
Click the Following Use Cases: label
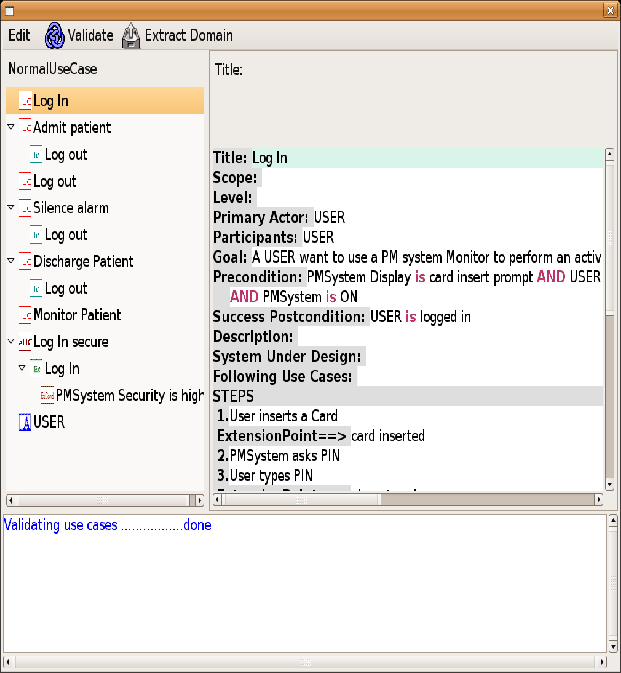[x=282, y=376]
